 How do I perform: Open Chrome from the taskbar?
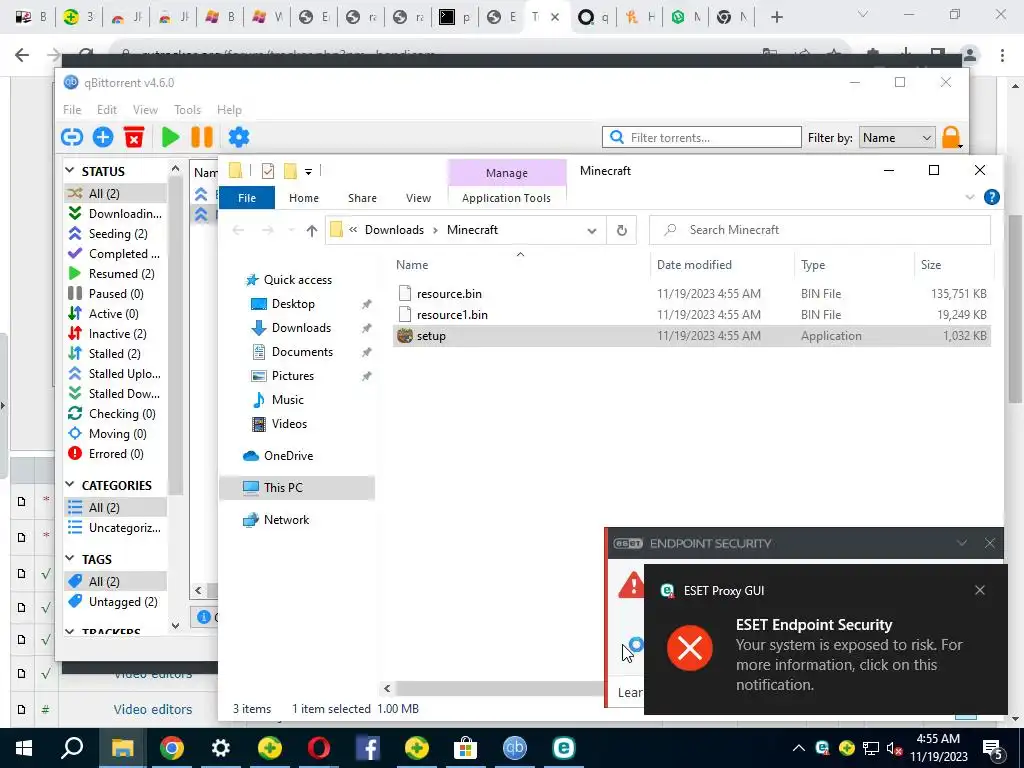172,748
